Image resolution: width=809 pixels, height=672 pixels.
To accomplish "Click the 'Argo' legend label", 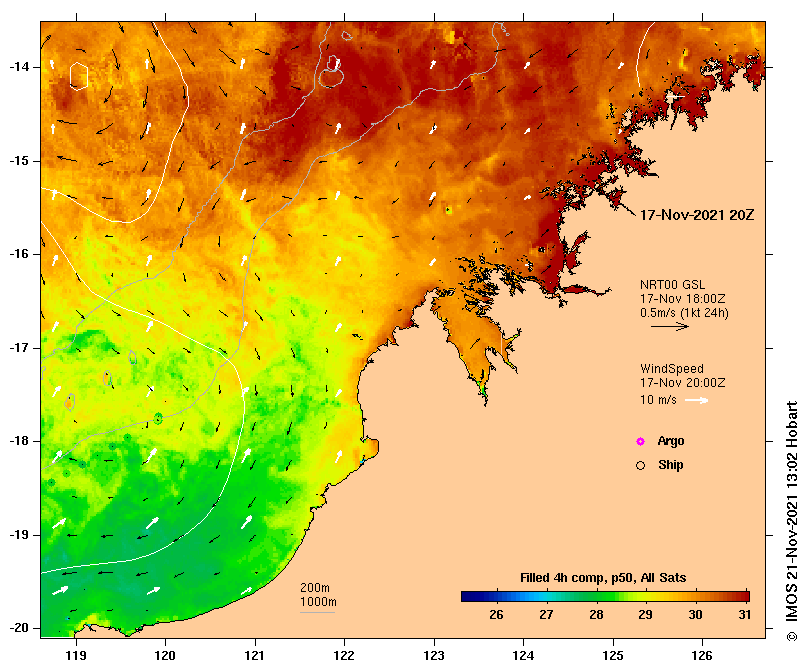I will 671,441.
